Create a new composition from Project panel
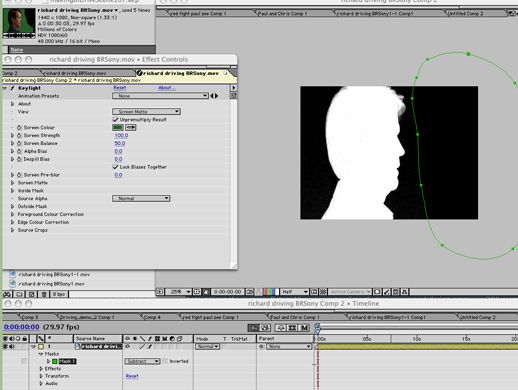Image resolution: width=518 pixels, height=390 pixels. [32, 294]
